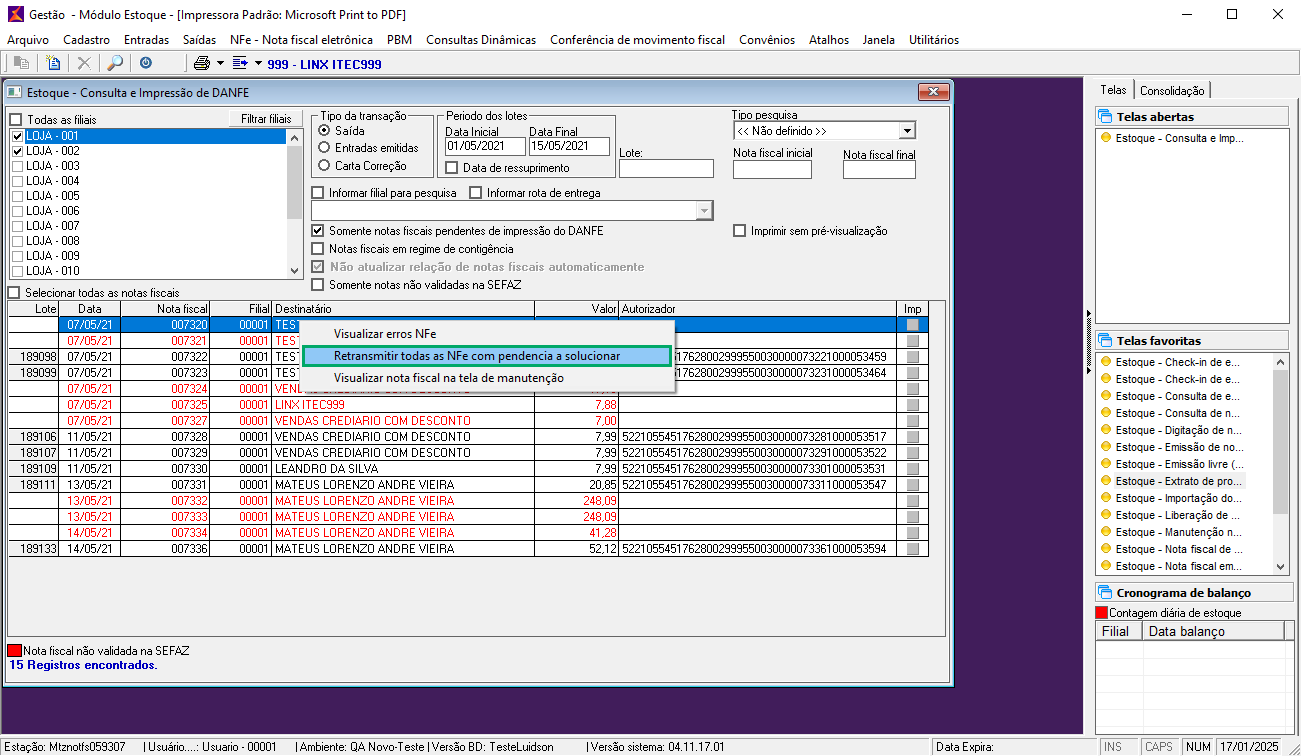Check Informar filial para pesquisa
1301x756 pixels.
(x=318, y=193)
